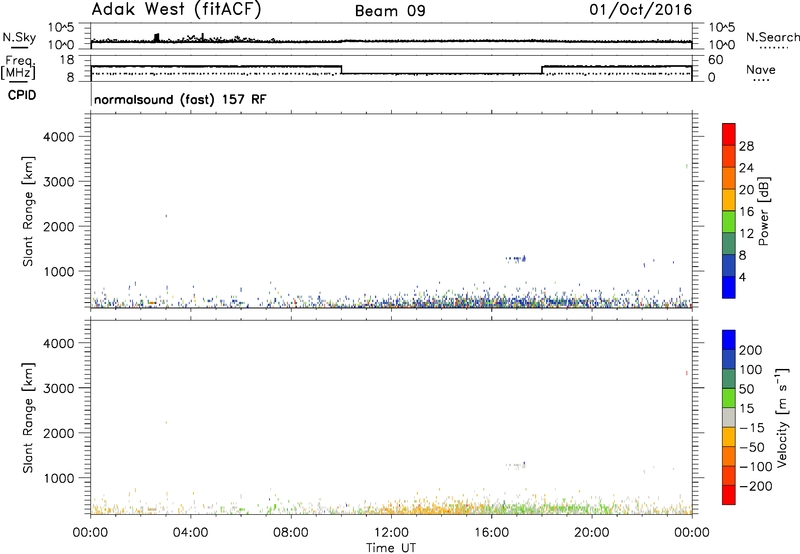Image resolution: width=800 pixels, height=554 pixels.
Task: Click the 'Nave' legend label
Action: 761,69
